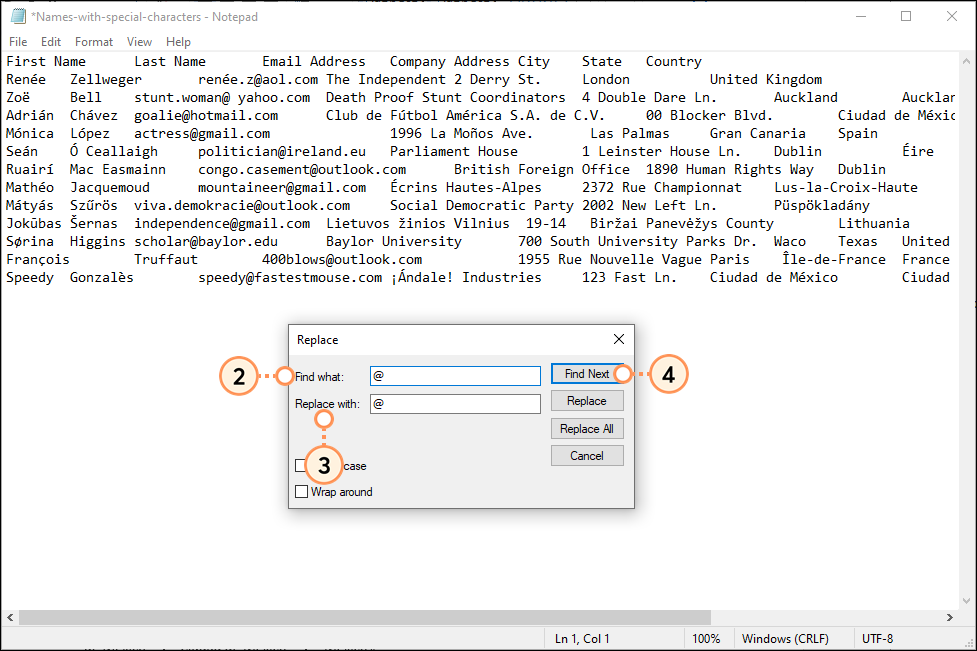Click 'Ln 1, Col 1' in status bar
The height and width of the screenshot is (651, 977).
click(x=582, y=639)
